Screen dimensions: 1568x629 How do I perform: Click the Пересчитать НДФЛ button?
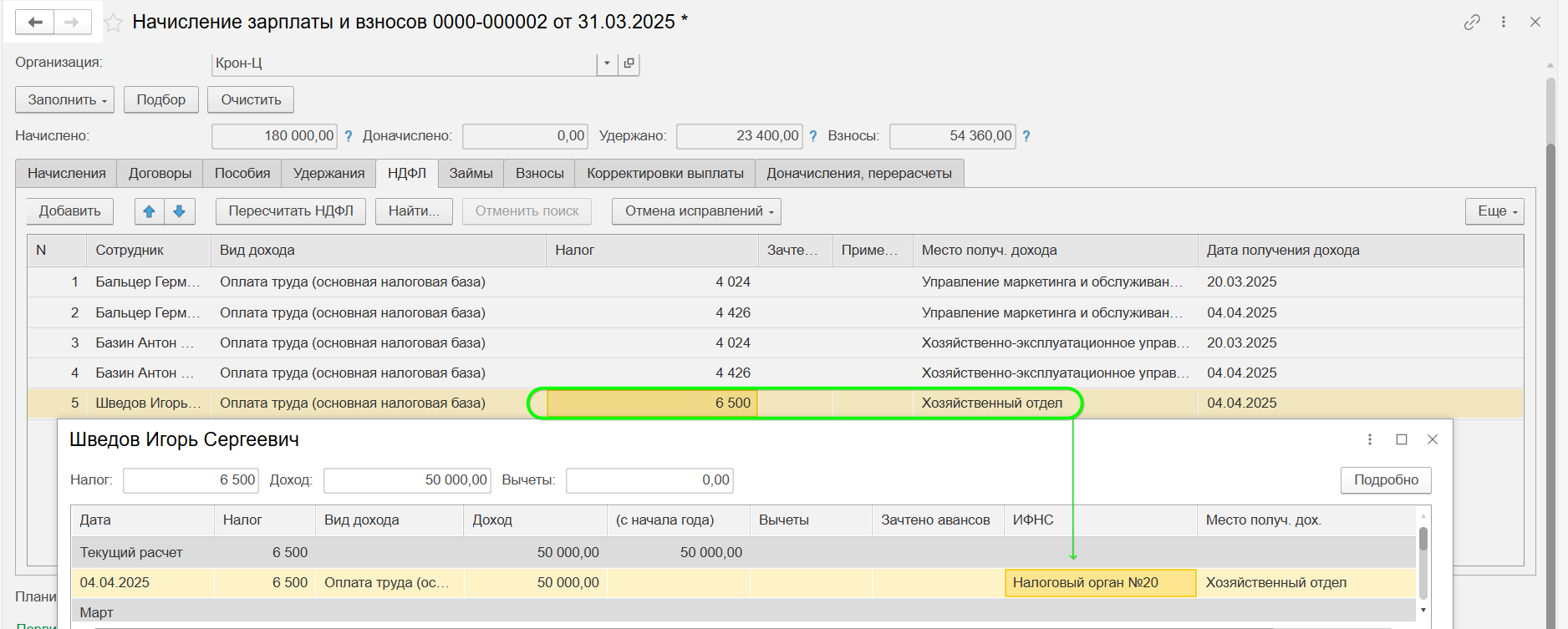pyautogui.click(x=291, y=211)
